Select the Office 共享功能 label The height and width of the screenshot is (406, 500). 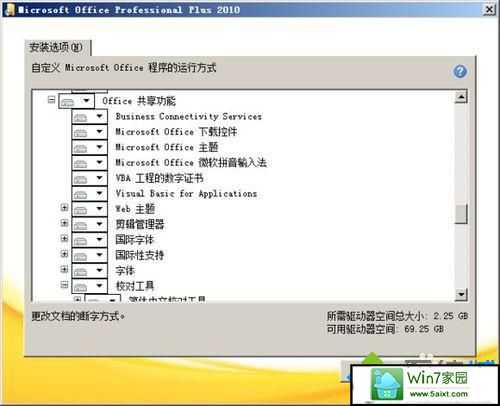(139, 101)
